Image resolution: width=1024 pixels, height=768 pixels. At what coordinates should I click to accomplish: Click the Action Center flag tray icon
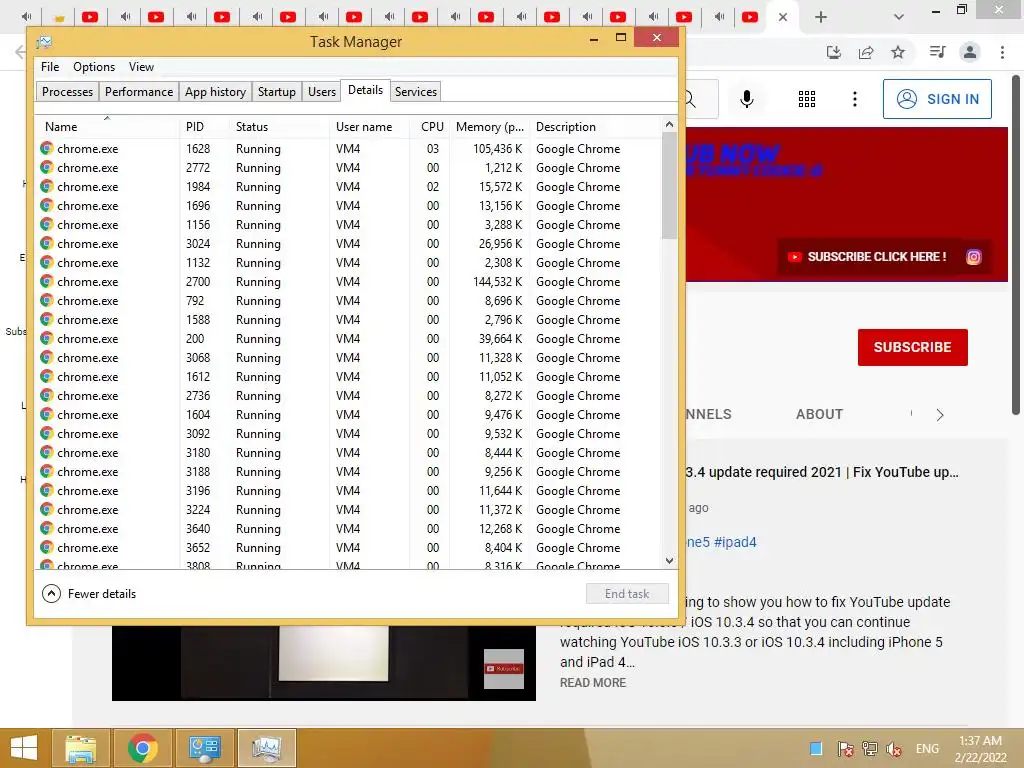[845, 748]
